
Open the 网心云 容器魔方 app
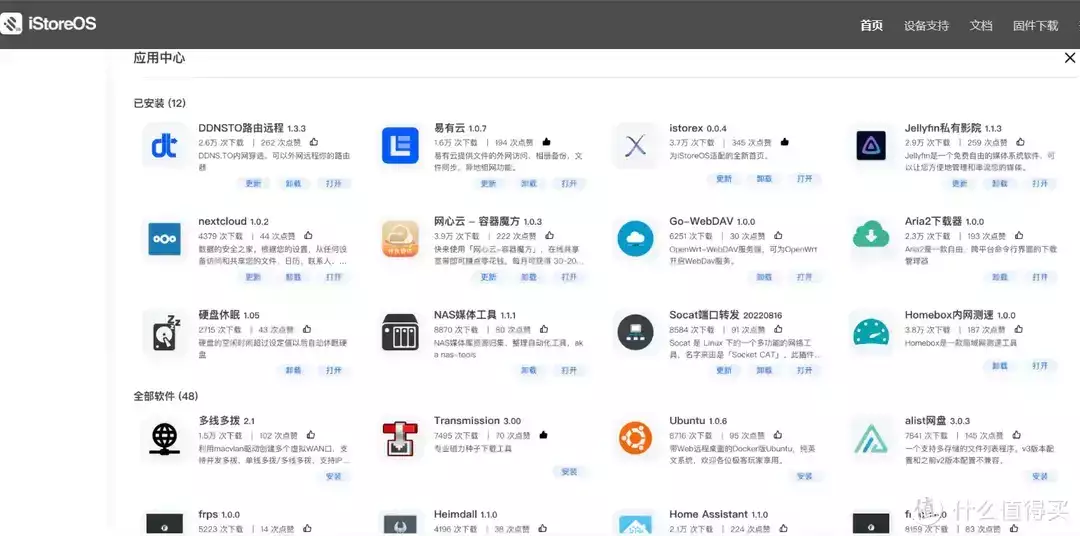[x=569, y=277]
